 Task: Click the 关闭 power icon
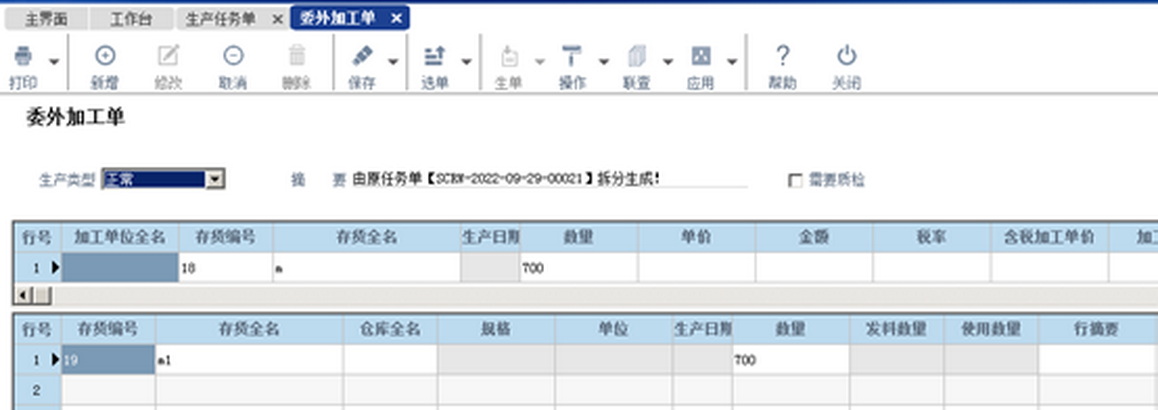click(x=846, y=57)
